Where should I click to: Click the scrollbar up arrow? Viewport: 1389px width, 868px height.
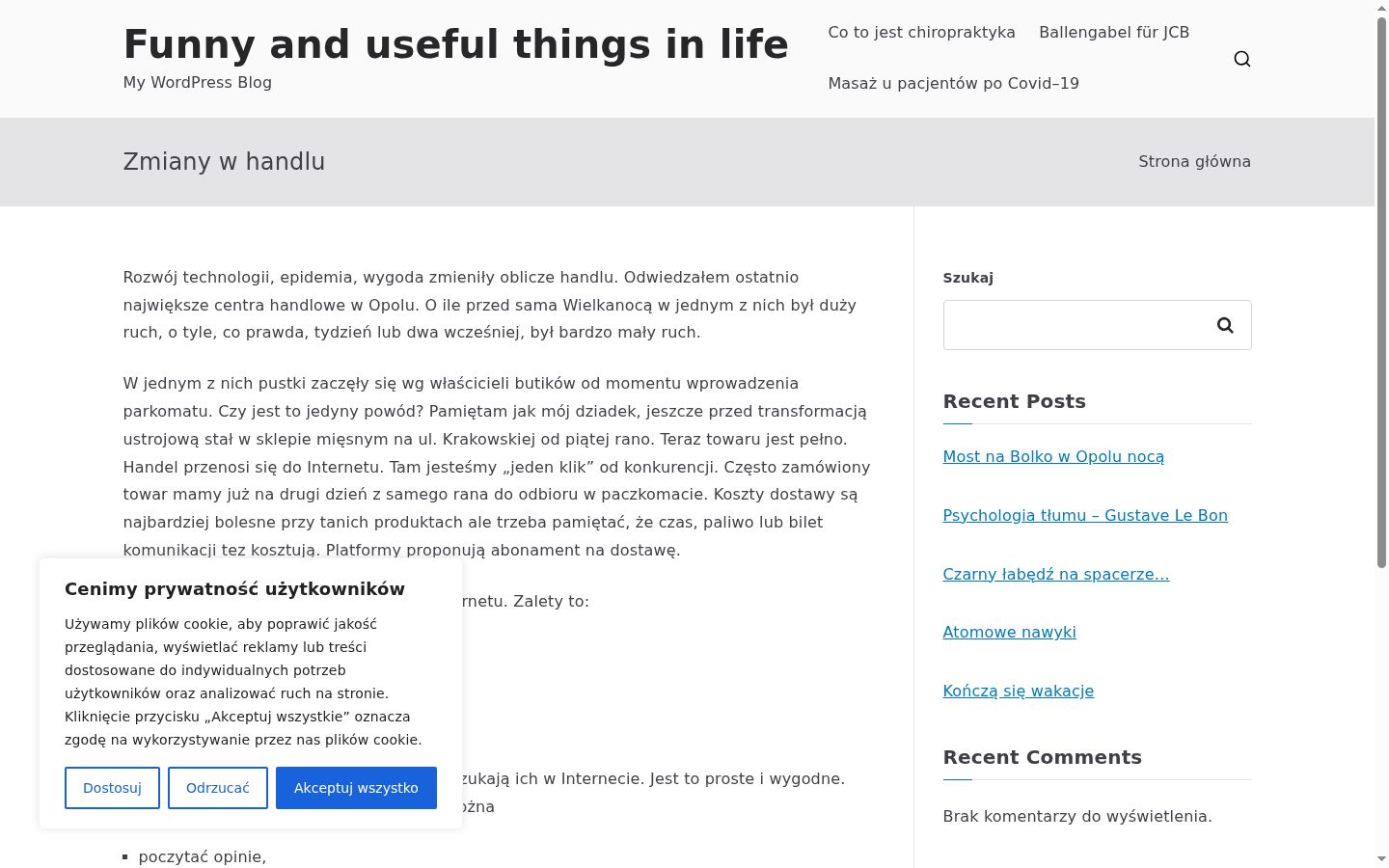pos(1381,8)
